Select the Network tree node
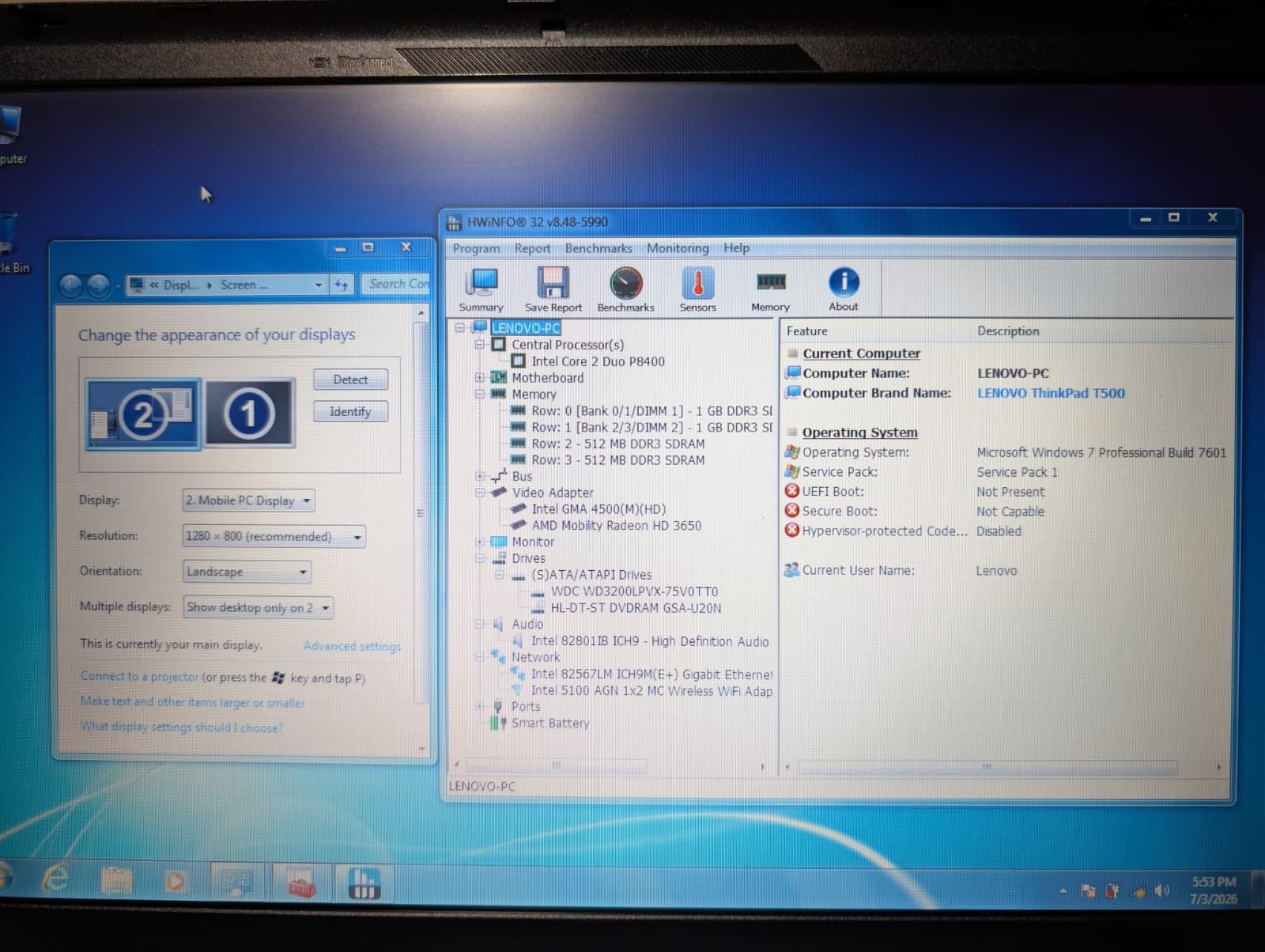The image size is (1265, 952). 535,657
